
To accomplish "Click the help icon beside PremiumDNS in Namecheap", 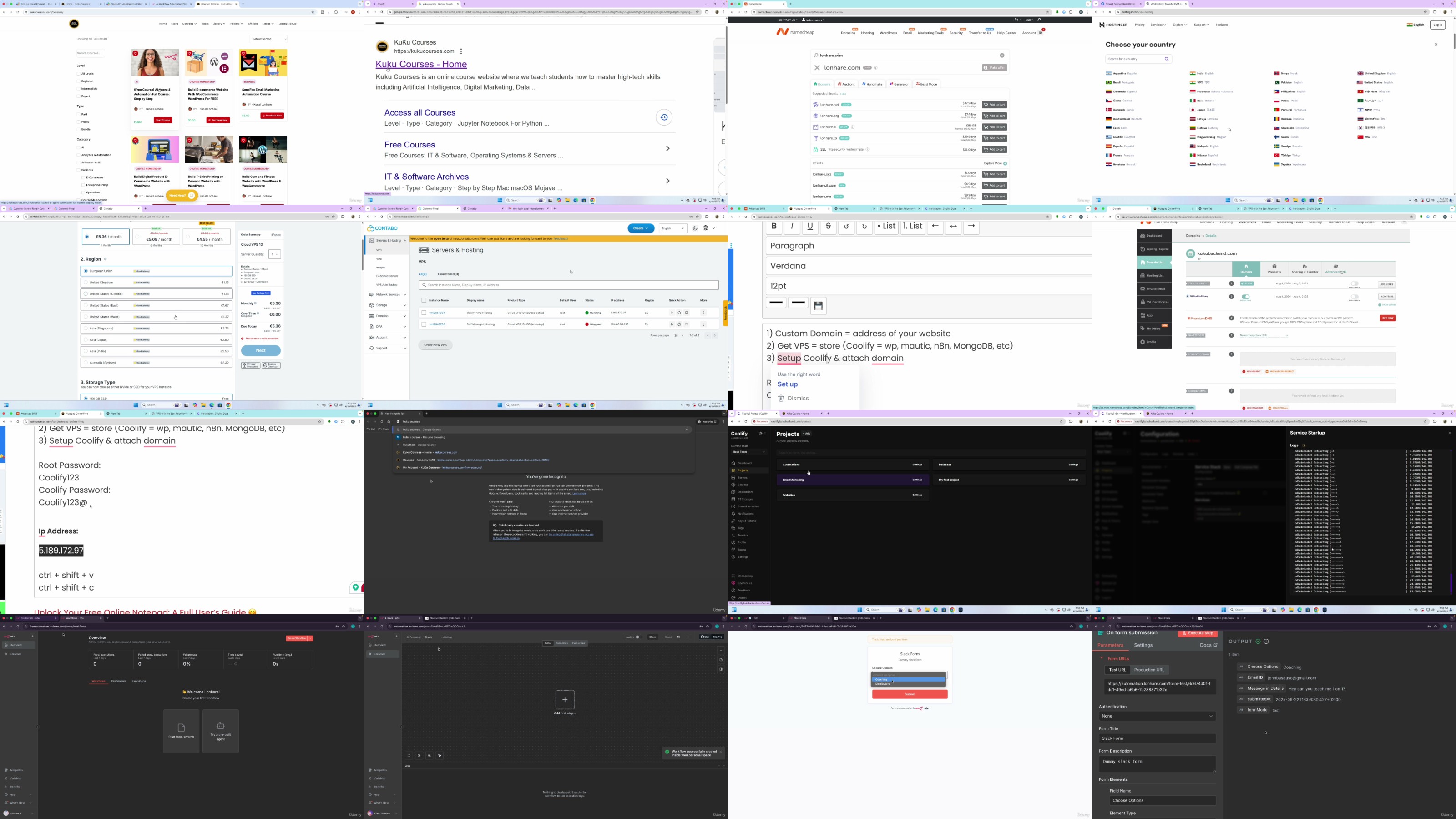I will [x=1231, y=318].
